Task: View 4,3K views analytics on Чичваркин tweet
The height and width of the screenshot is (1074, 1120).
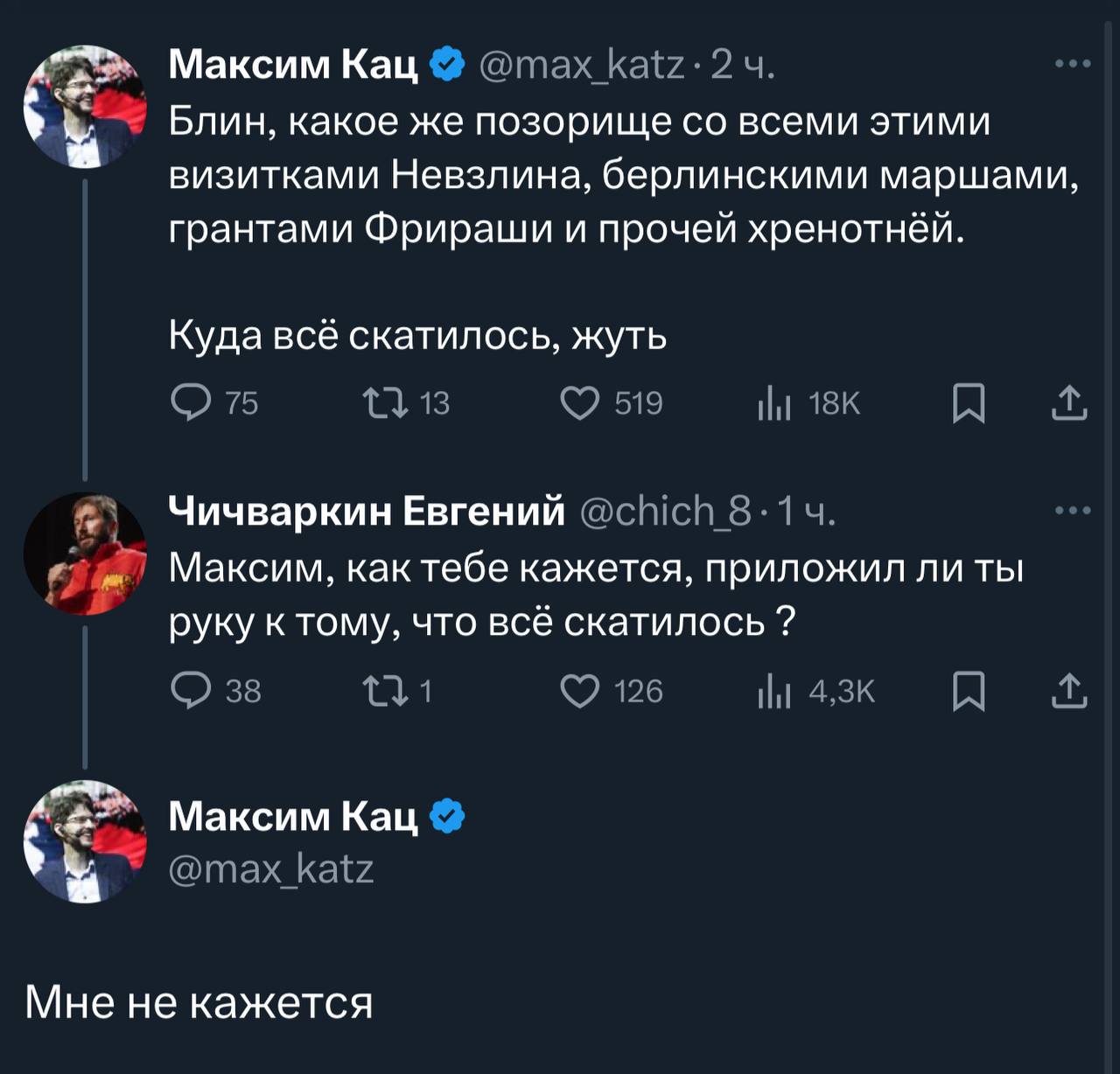Action: pos(816,691)
